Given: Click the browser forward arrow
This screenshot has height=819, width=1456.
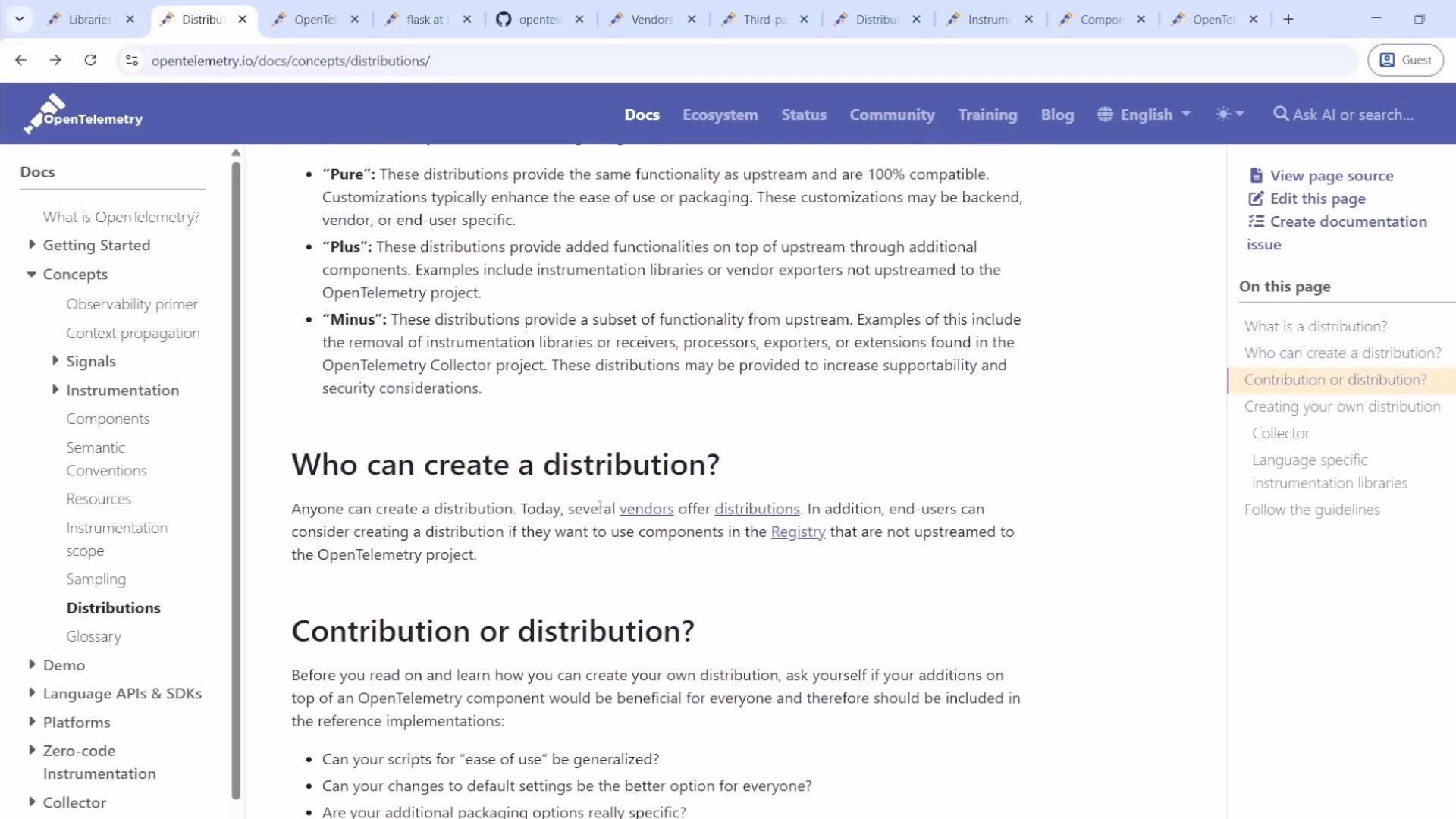Looking at the screenshot, I should 55,60.
